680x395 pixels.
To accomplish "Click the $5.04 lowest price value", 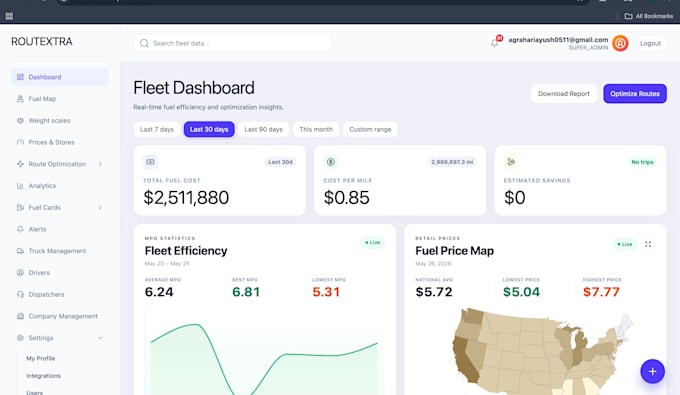I will [521, 292].
